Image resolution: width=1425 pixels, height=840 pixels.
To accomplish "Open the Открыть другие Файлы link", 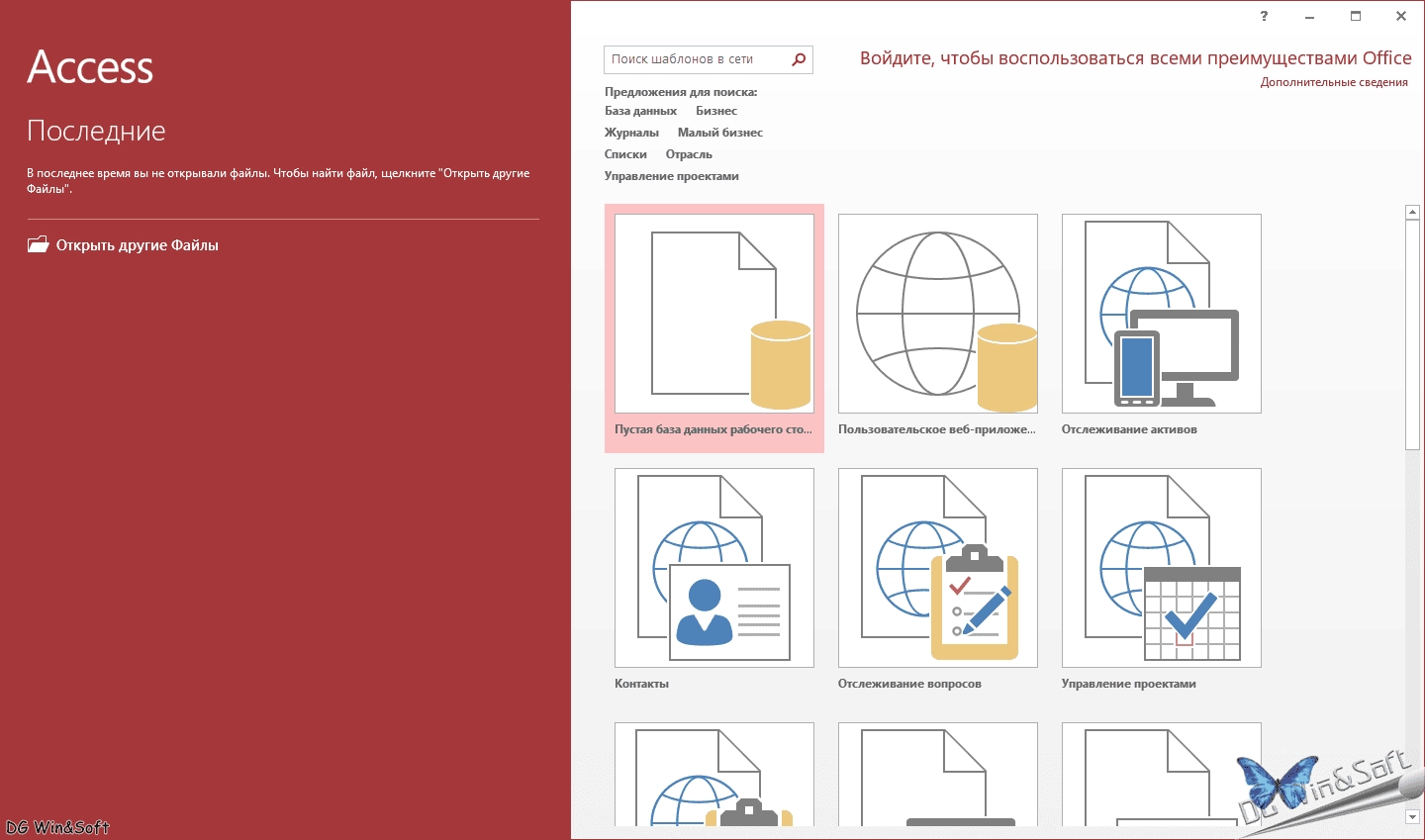I will coord(138,245).
